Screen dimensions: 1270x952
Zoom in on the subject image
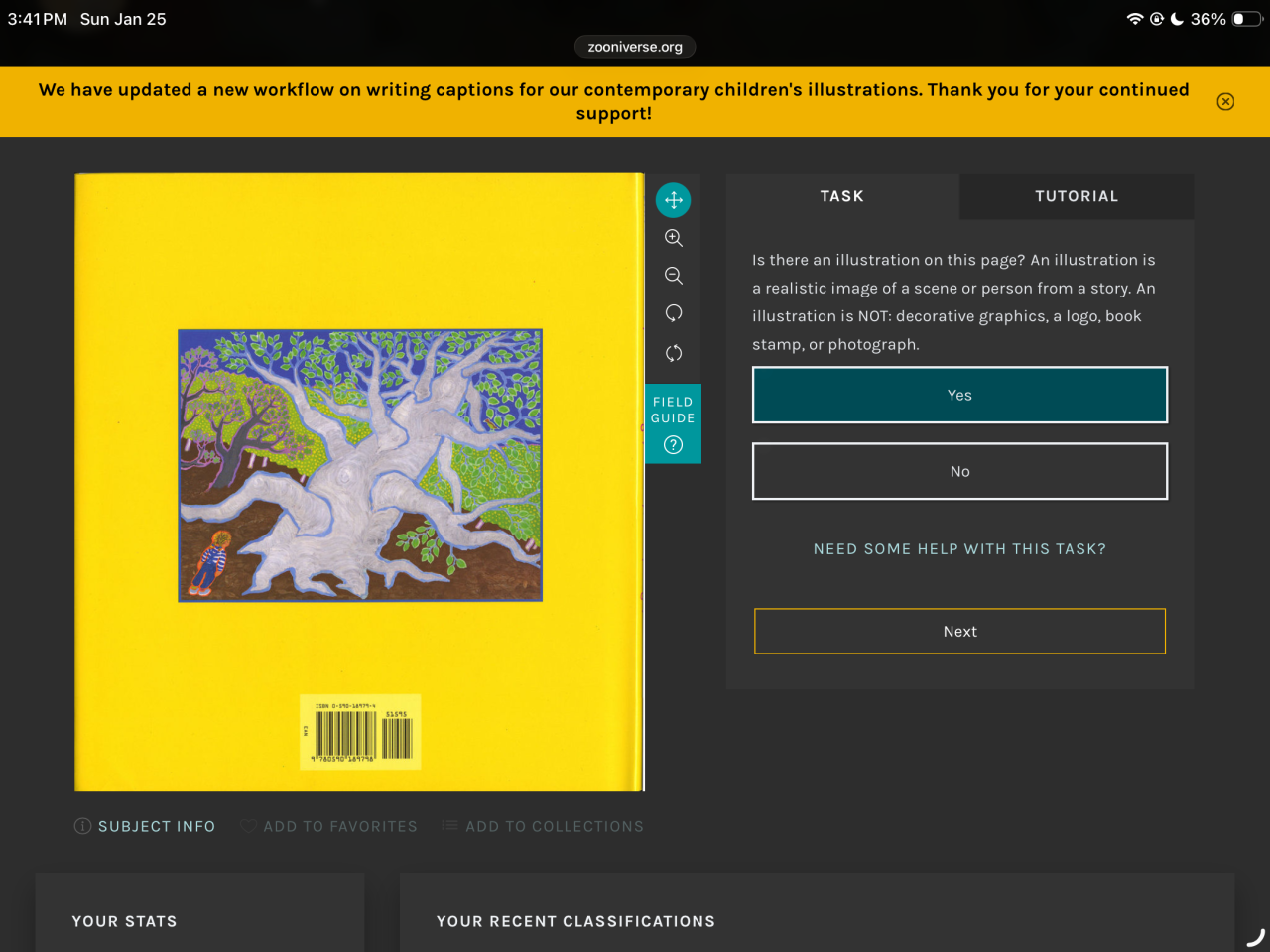[x=673, y=238]
